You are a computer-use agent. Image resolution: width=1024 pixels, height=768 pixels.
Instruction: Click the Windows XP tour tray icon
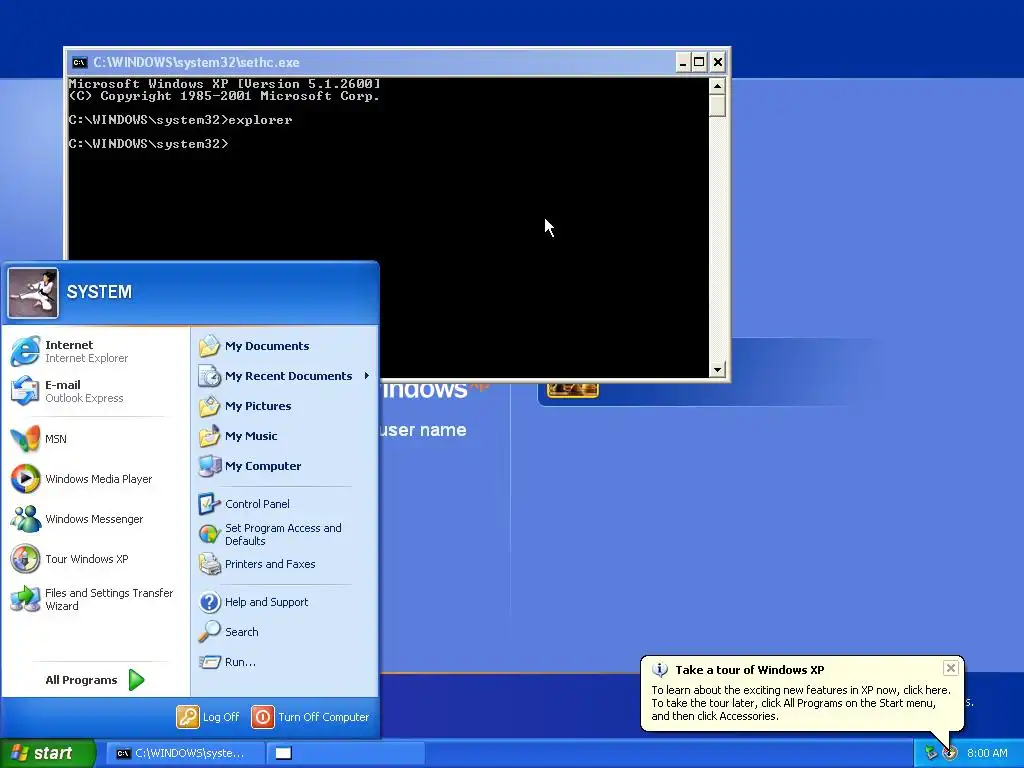tap(950, 753)
